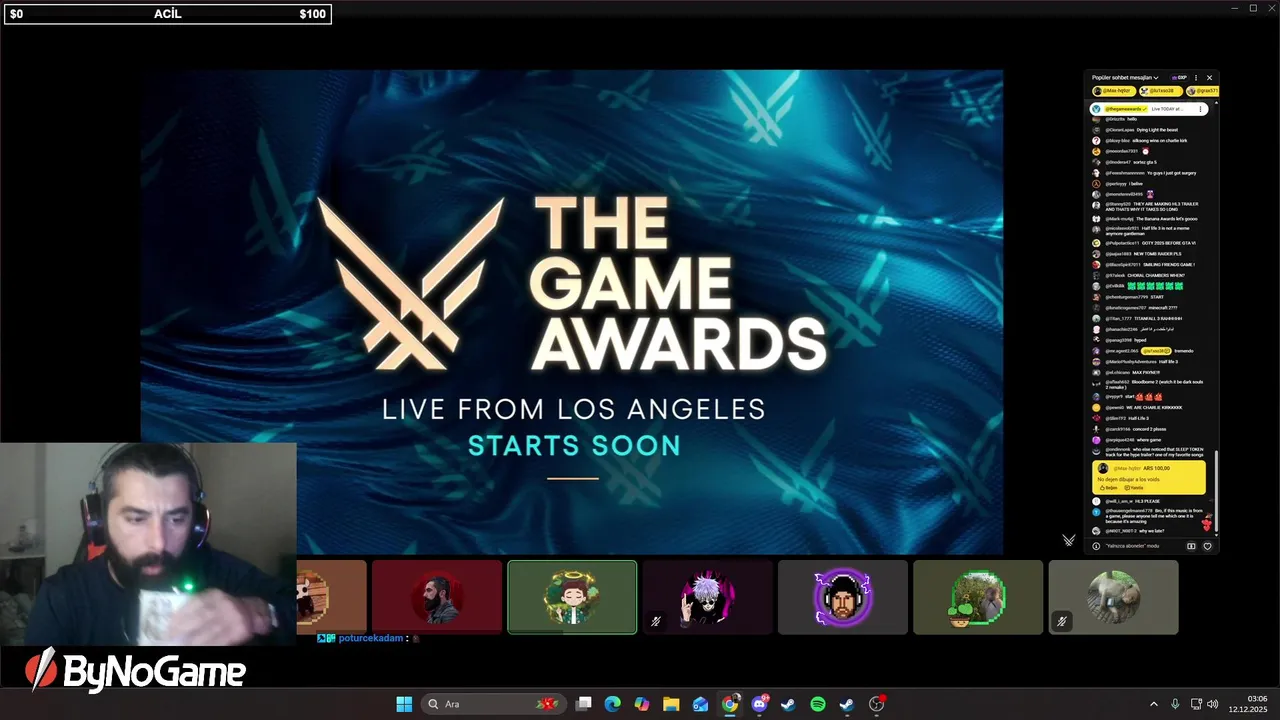Open Spotify from the taskbar
This screenshot has height=720, width=1280.
(817, 704)
